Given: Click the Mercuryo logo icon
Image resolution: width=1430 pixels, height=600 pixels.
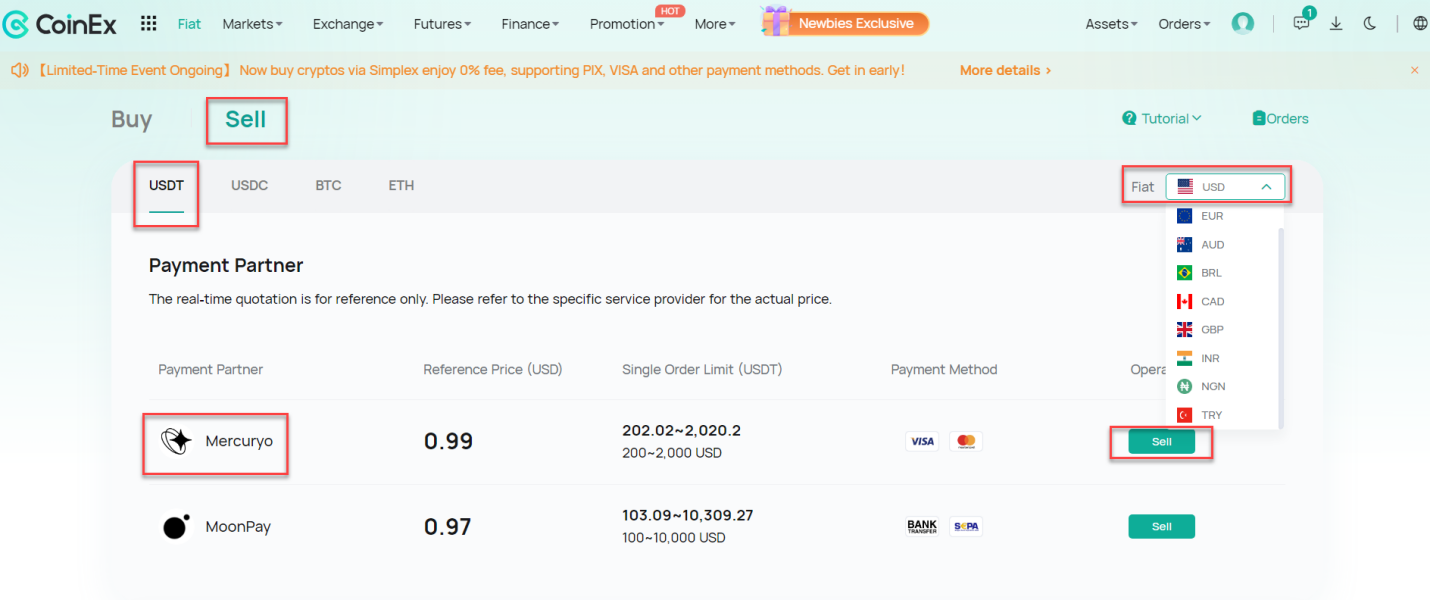Looking at the screenshot, I should click(x=176, y=441).
